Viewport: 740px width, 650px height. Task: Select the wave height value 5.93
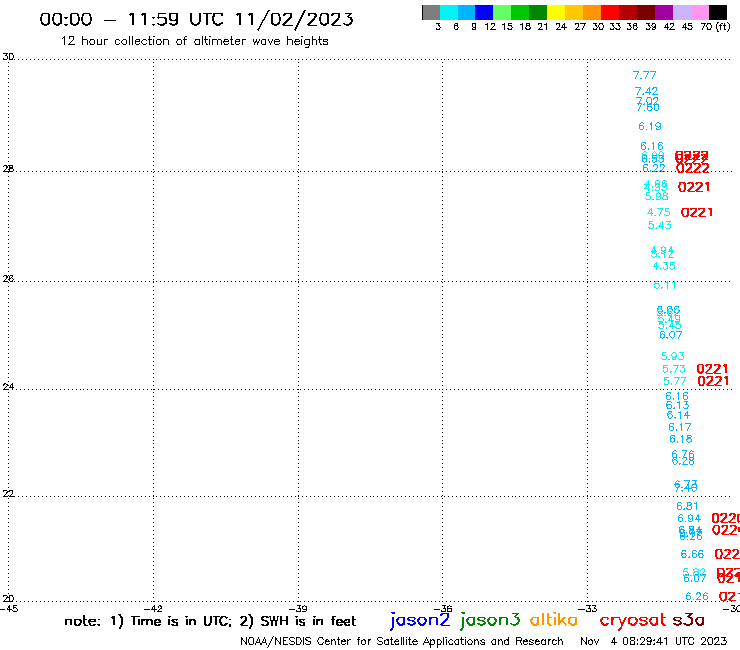pos(673,356)
